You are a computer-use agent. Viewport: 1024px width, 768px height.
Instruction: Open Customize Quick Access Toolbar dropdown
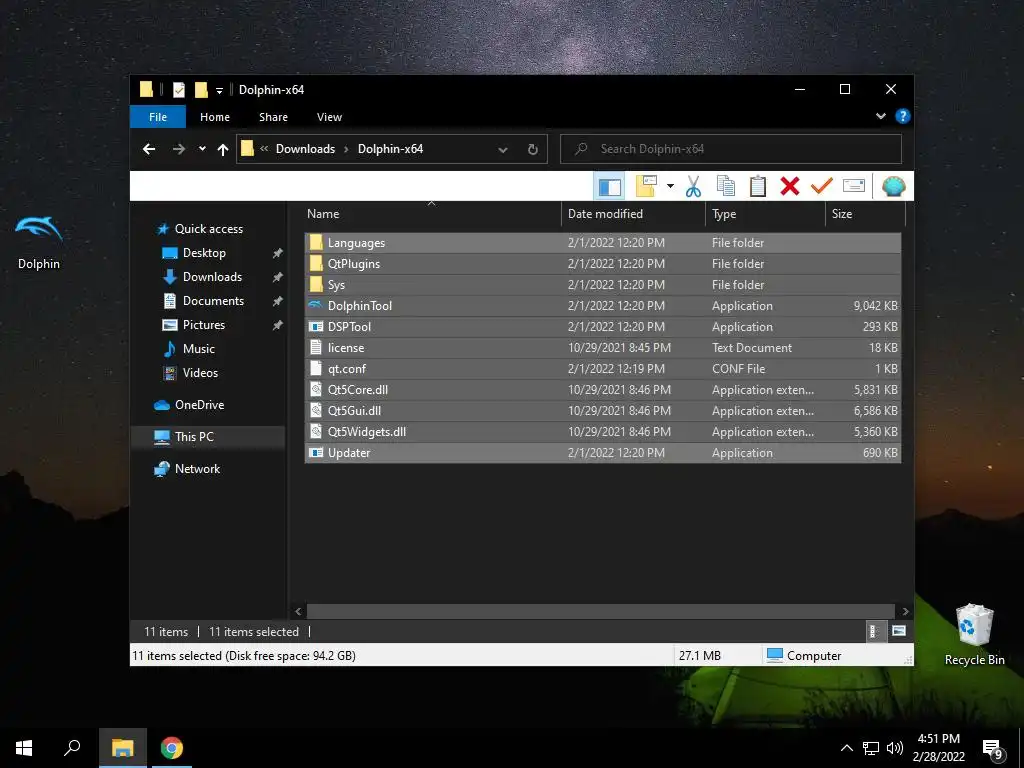[219, 90]
